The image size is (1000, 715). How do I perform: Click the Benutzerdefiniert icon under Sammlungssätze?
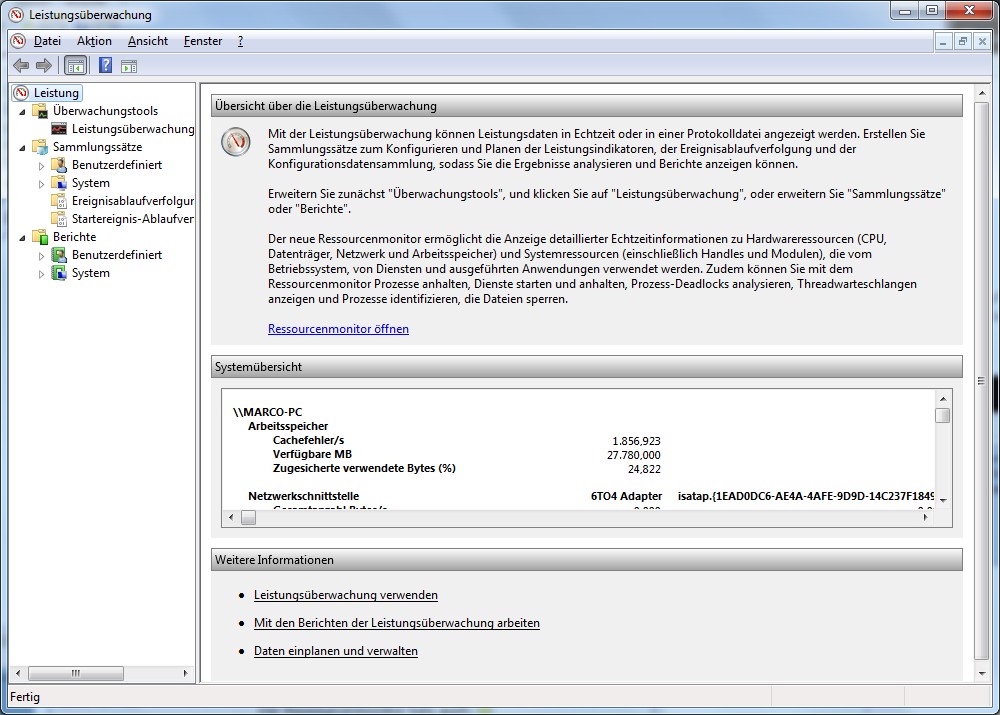pyautogui.click(x=59, y=165)
